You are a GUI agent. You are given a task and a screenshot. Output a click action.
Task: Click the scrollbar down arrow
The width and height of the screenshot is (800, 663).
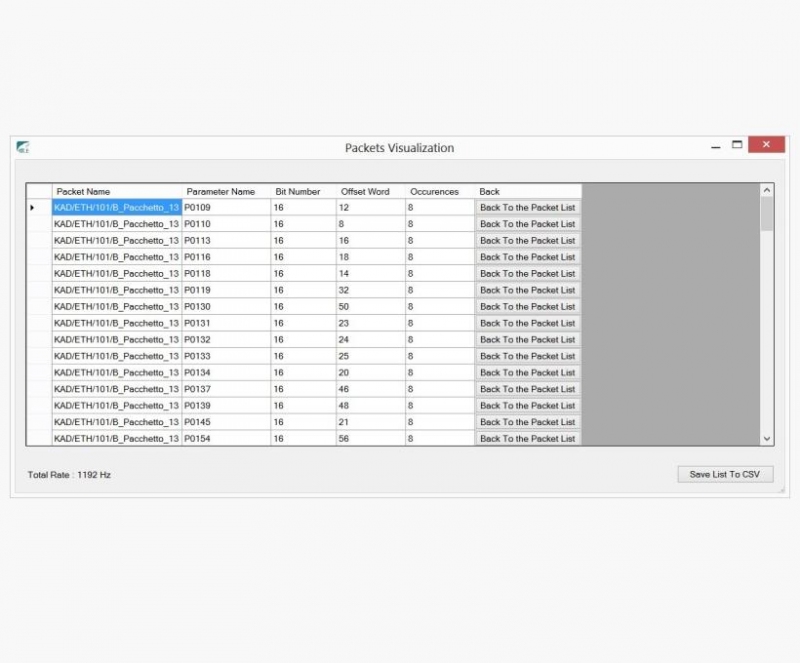click(767, 438)
